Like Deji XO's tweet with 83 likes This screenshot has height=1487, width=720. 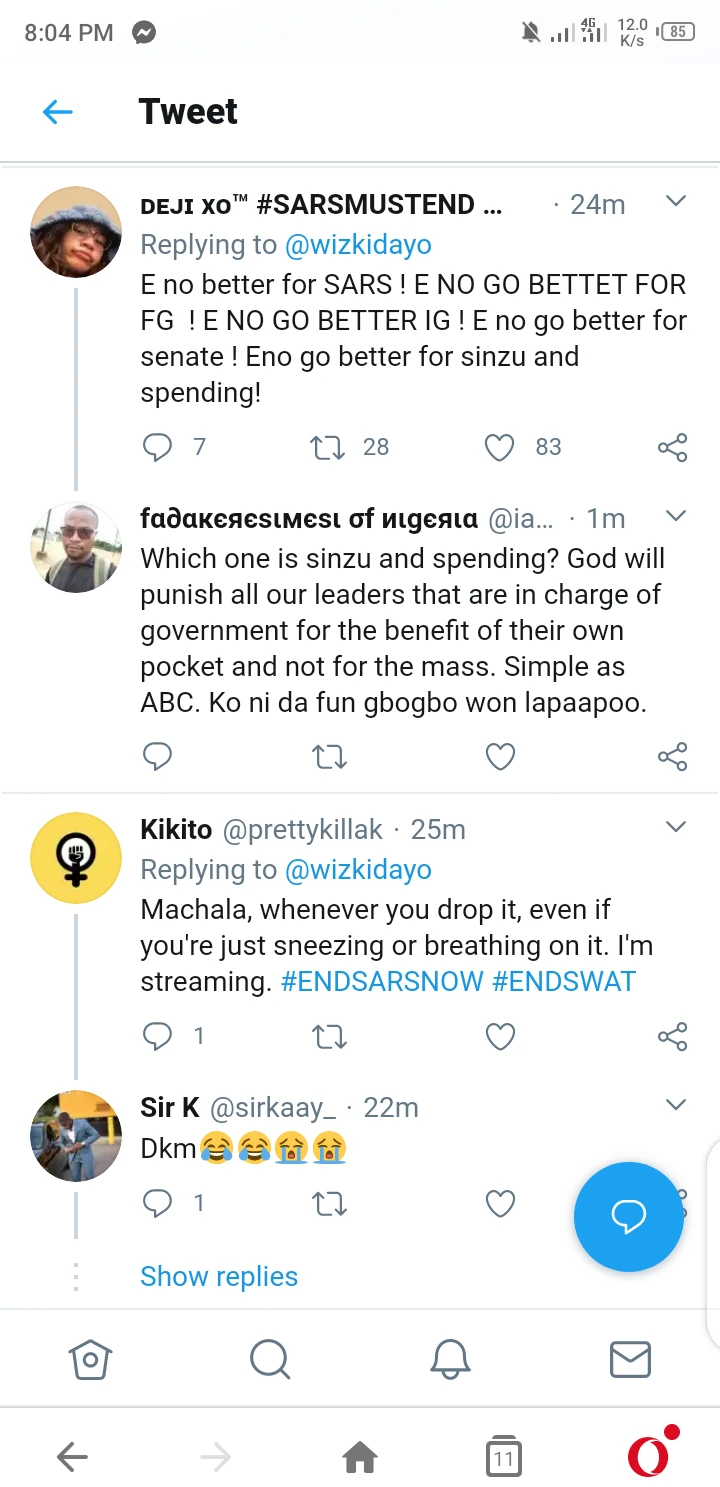coord(499,447)
